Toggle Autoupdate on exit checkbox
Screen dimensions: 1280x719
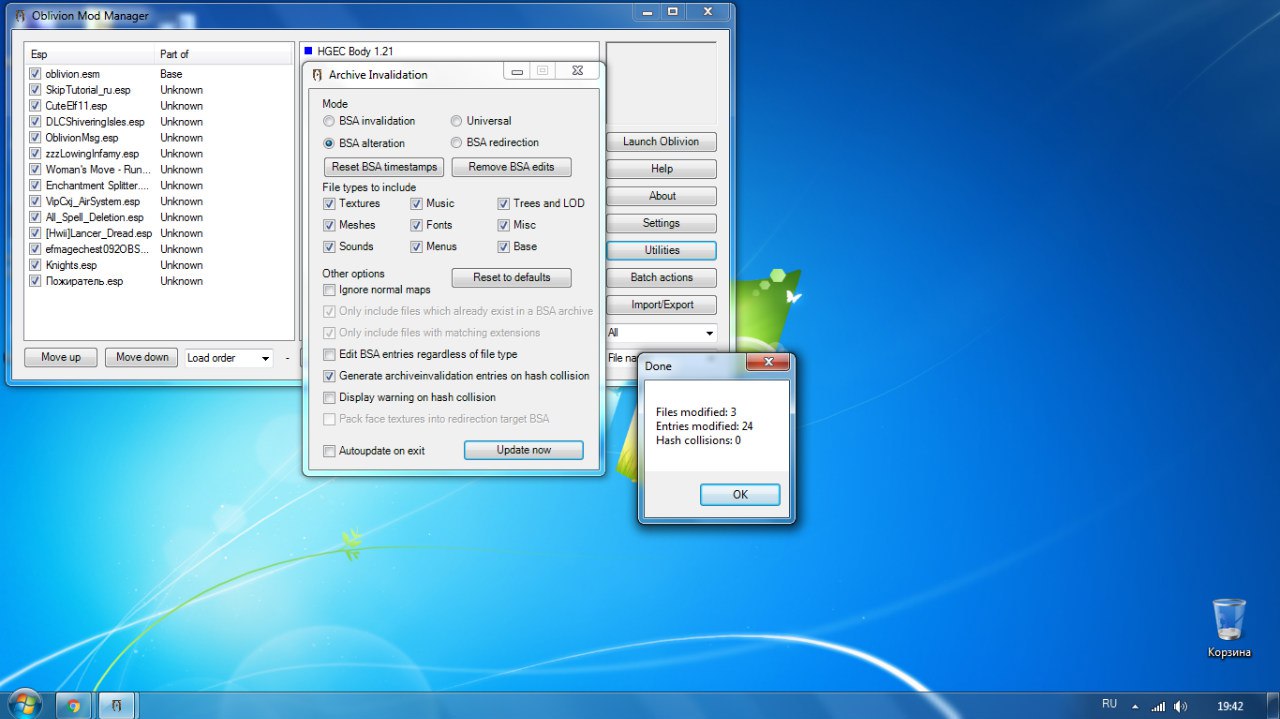click(329, 451)
